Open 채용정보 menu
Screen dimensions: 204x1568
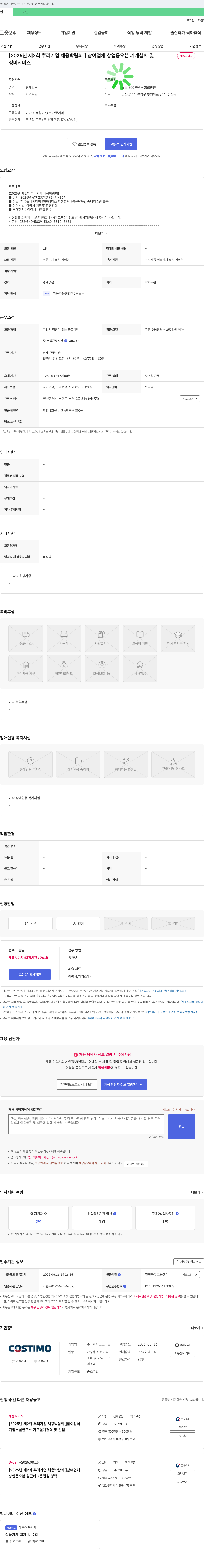pyautogui.click(x=34, y=33)
